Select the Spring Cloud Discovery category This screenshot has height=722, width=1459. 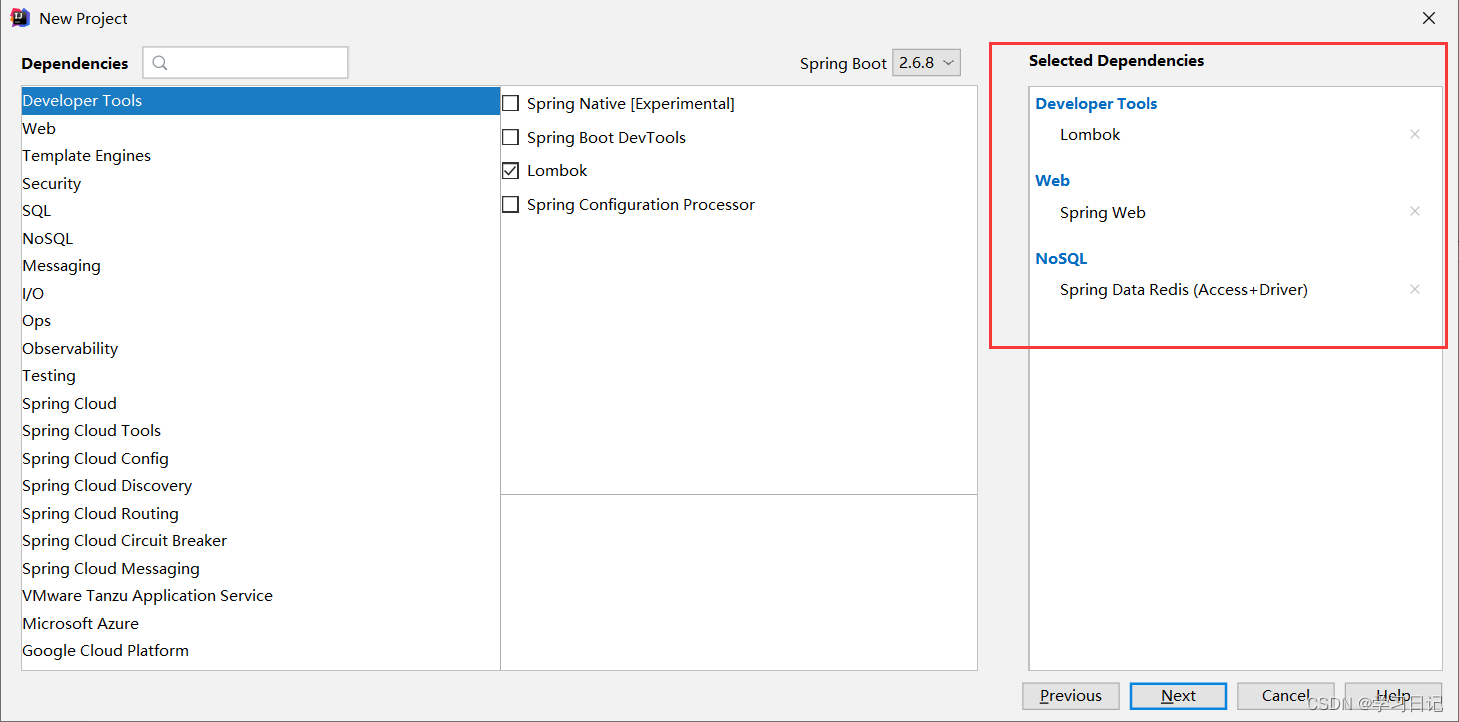tap(261, 486)
